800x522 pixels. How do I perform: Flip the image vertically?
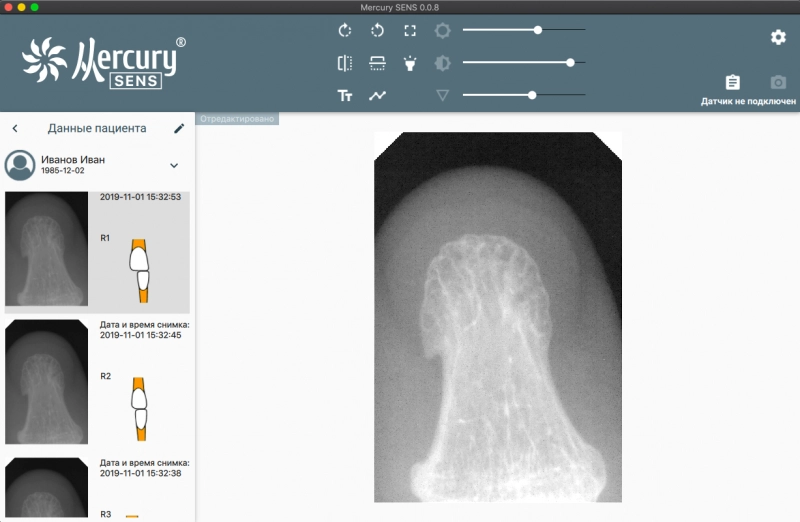[377, 63]
